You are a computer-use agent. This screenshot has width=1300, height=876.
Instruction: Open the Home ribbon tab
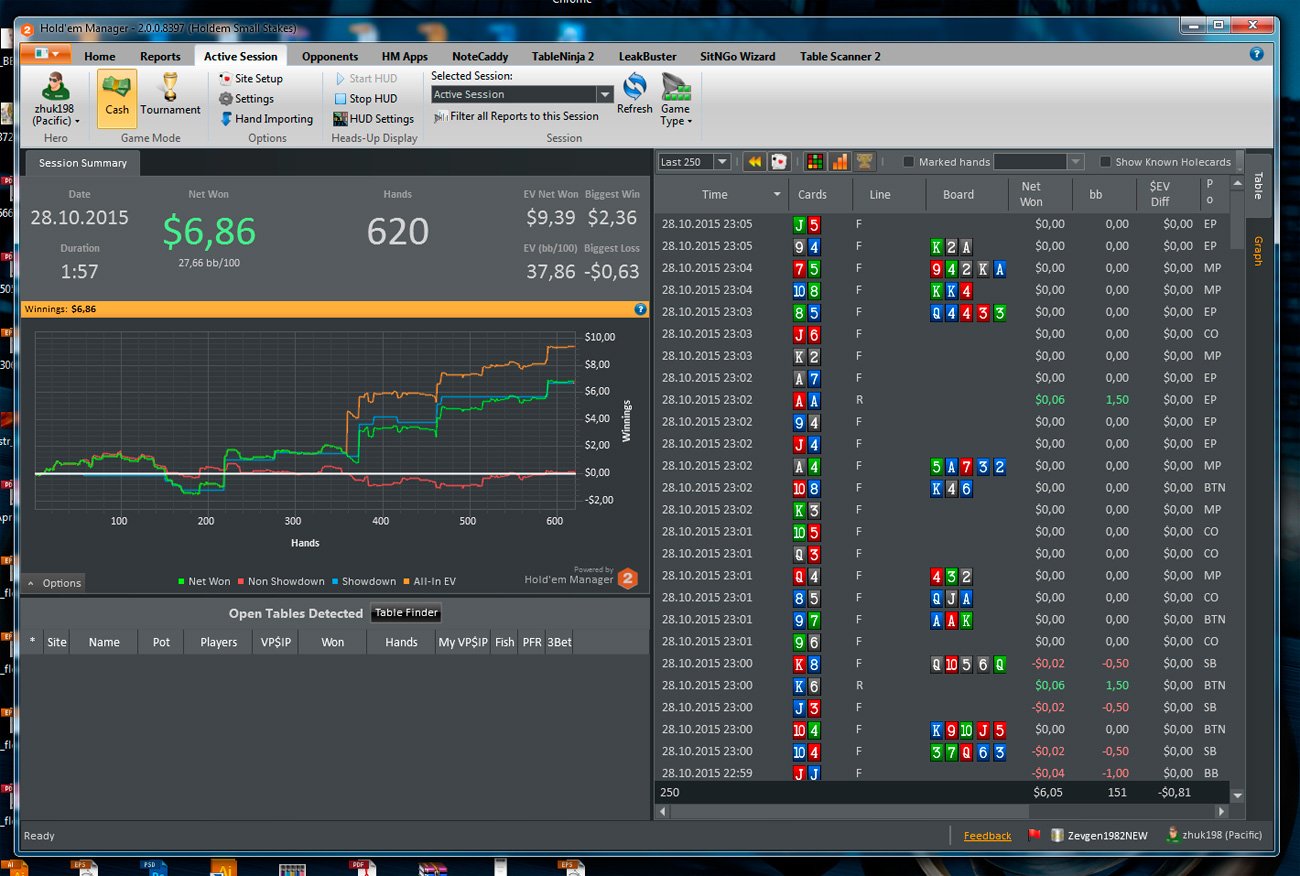(x=100, y=56)
